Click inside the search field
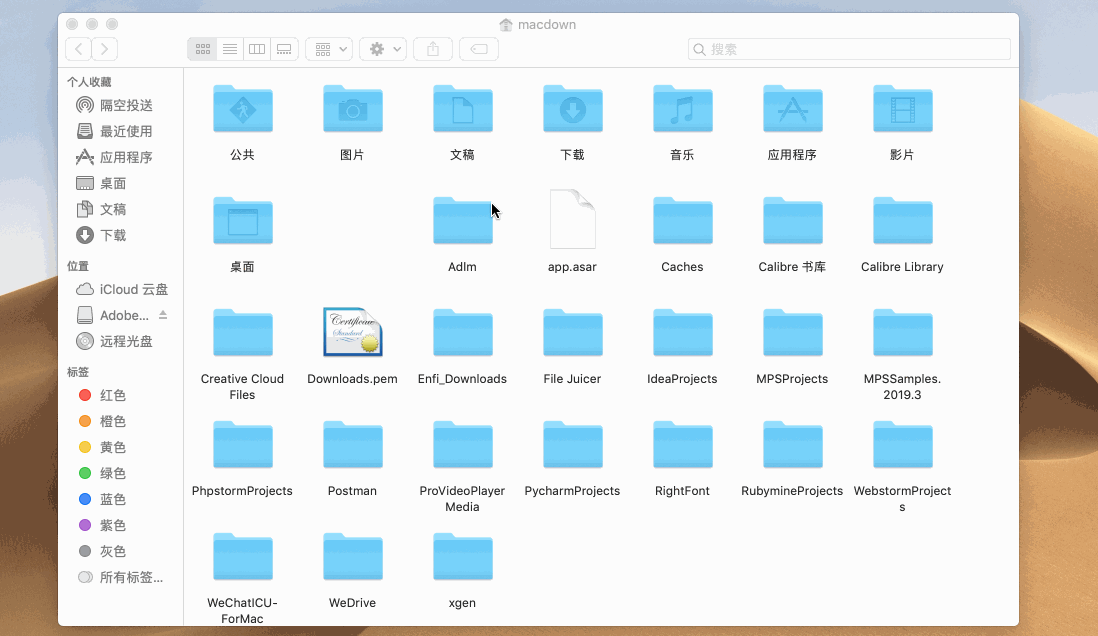The image size is (1098, 636). 848,48
